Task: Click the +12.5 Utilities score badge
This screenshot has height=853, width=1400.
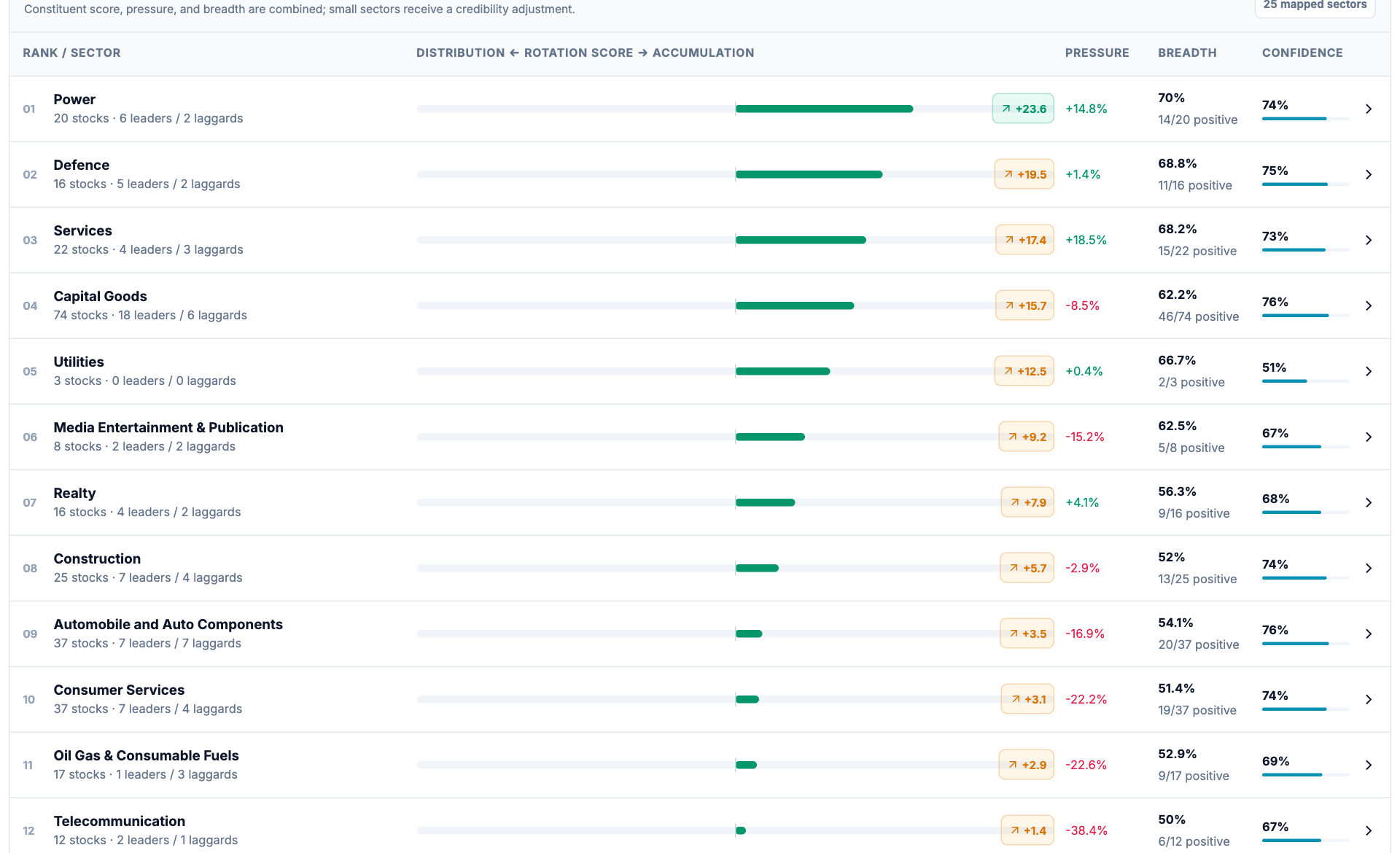Action: 1024,371
